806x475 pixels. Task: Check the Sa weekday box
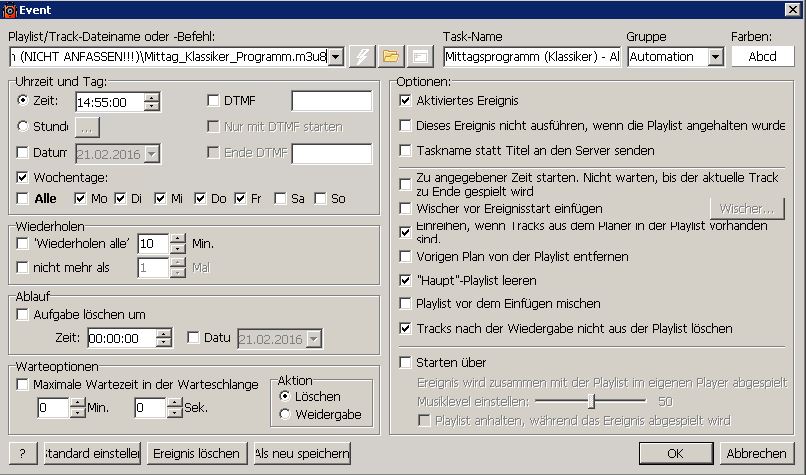click(x=281, y=198)
